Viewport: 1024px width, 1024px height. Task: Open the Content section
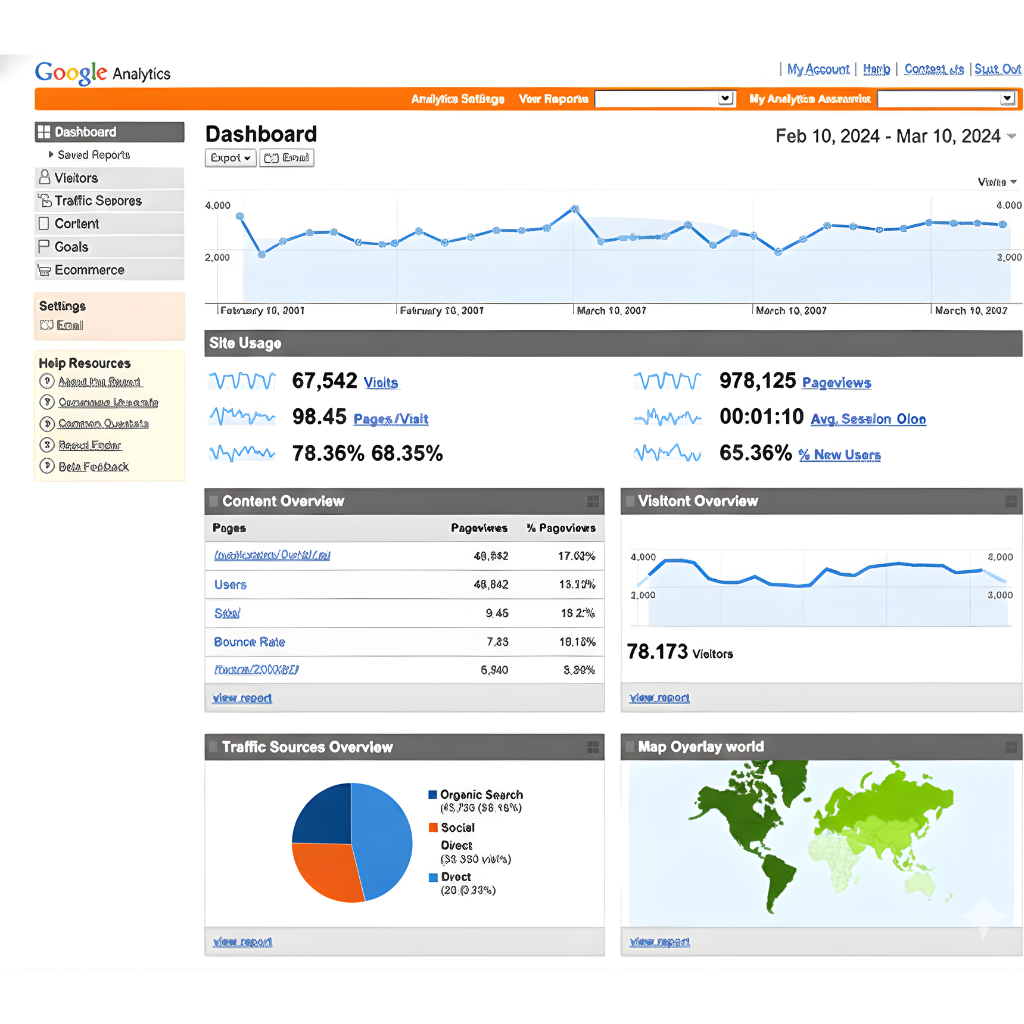click(x=109, y=223)
